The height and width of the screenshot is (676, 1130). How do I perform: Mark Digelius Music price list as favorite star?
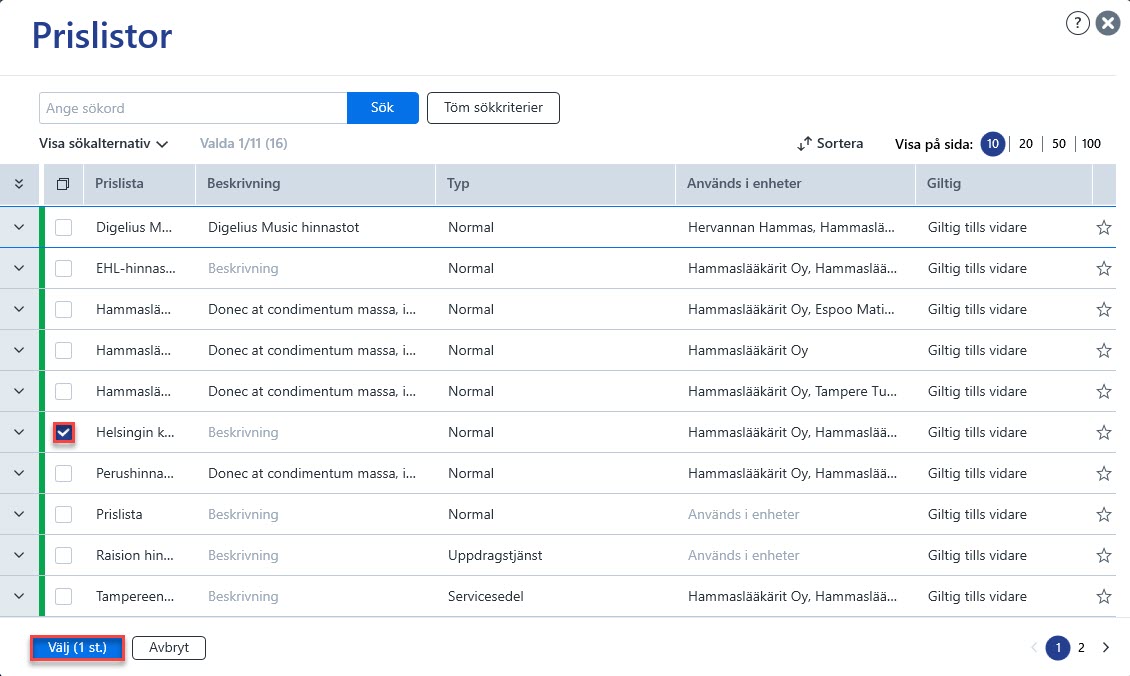[1103, 228]
